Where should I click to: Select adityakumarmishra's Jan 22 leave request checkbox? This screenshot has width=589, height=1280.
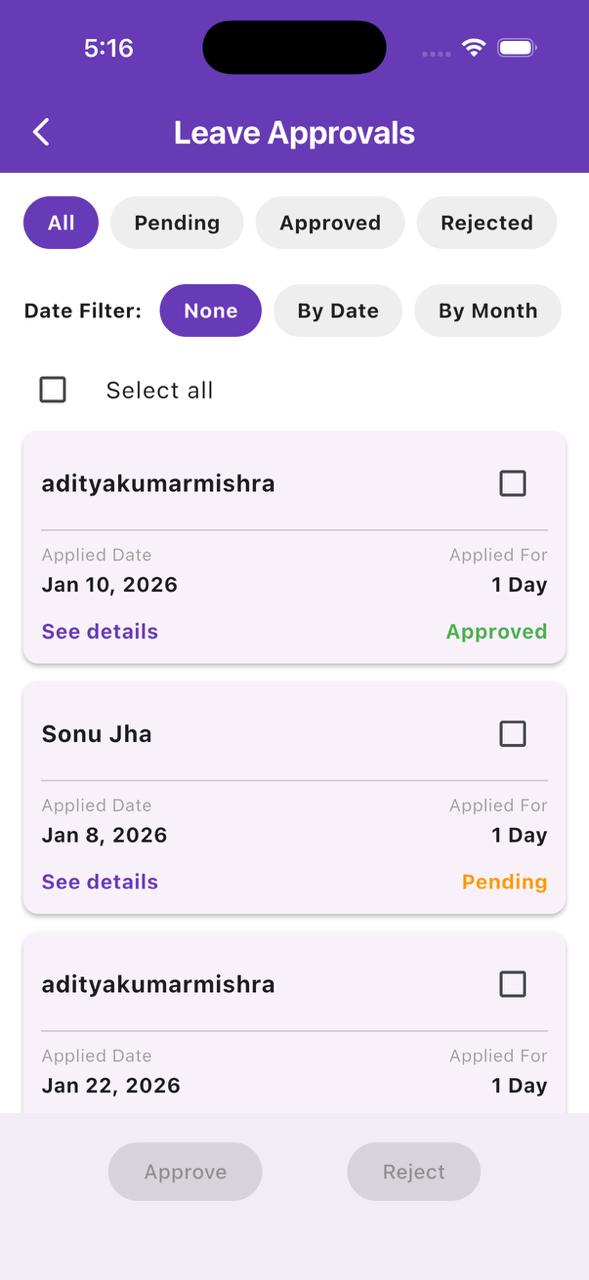[512, 983]
